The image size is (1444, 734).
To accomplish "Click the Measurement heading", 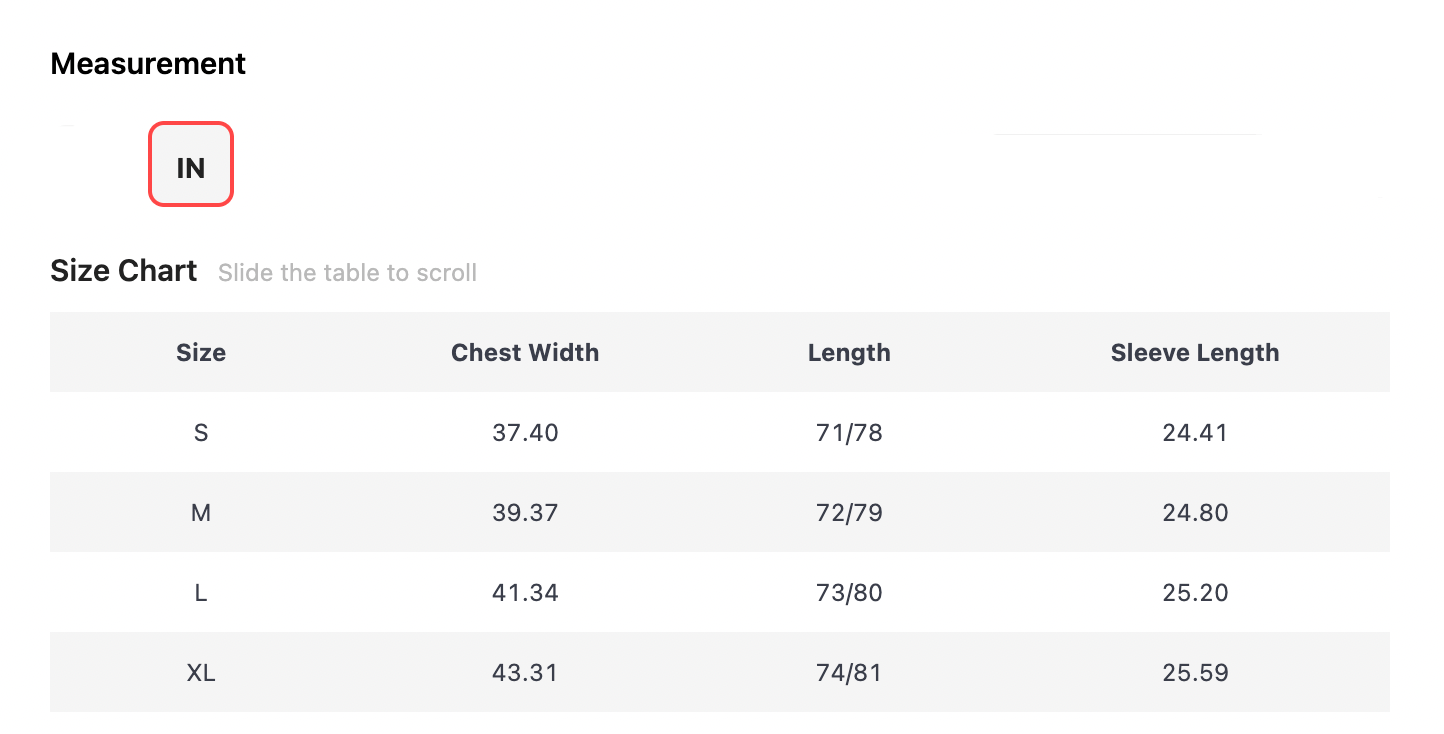I will point(148,64).
